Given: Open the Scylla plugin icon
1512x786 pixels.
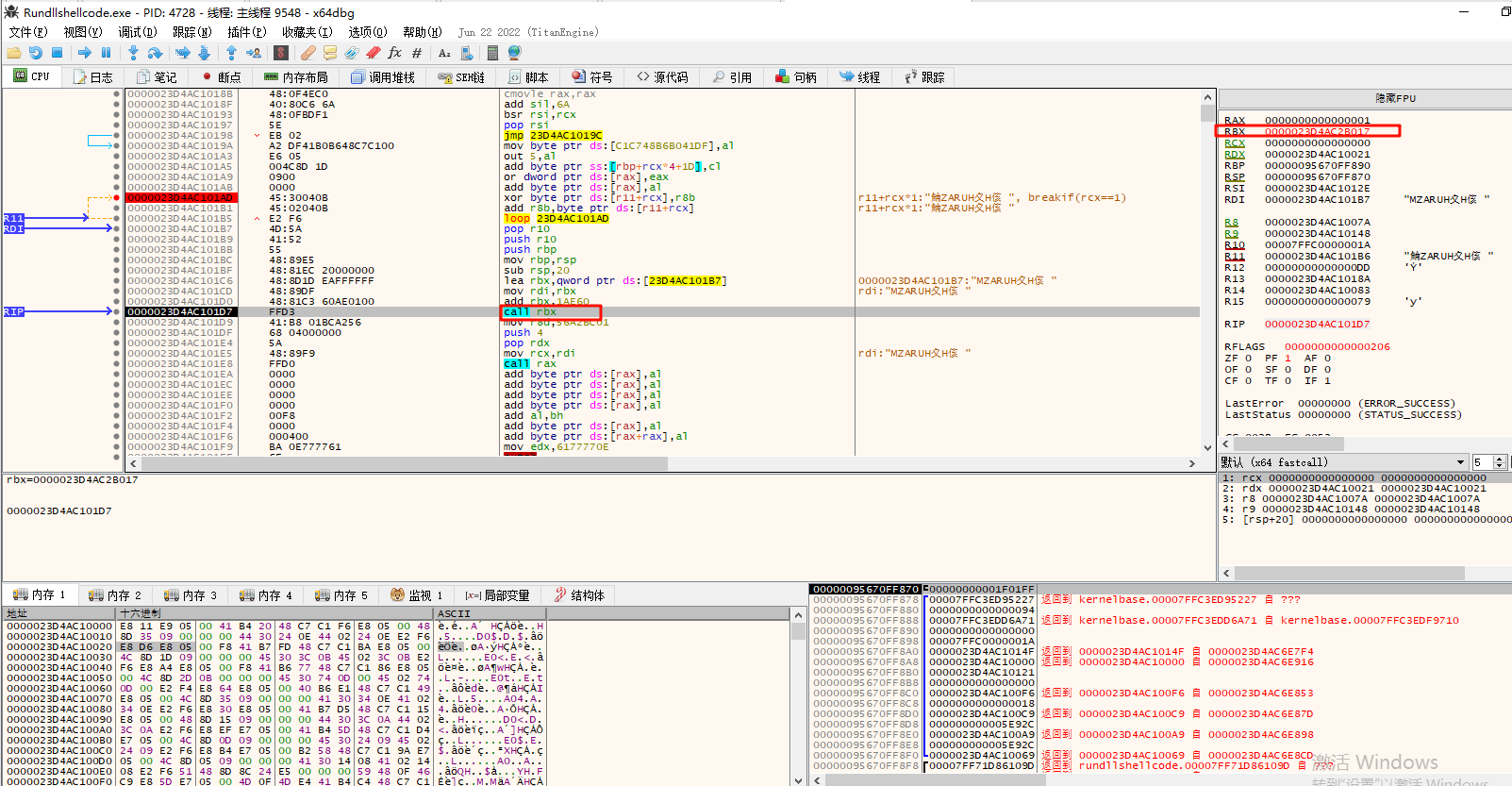Looking at the screenshot, I should click(281, 53).
